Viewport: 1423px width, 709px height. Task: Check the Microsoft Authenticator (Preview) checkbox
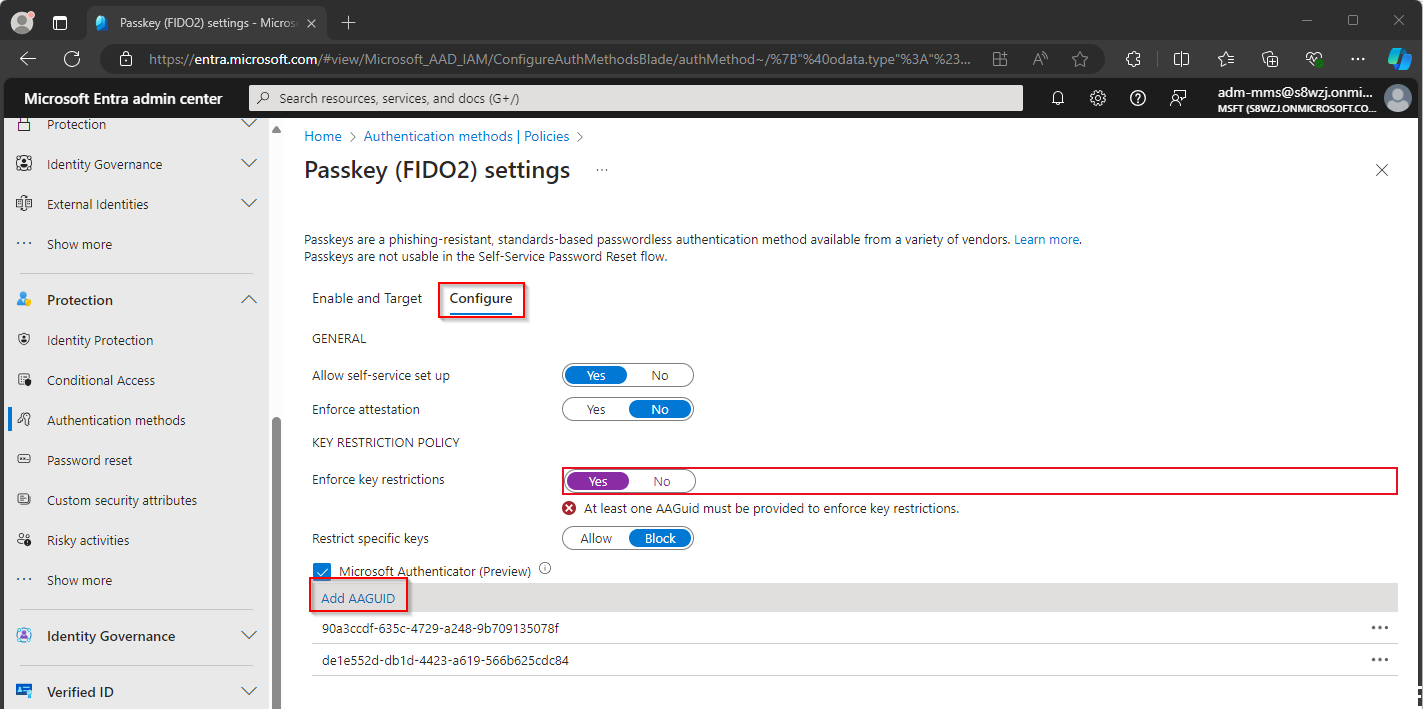click(x=322, y=572)
